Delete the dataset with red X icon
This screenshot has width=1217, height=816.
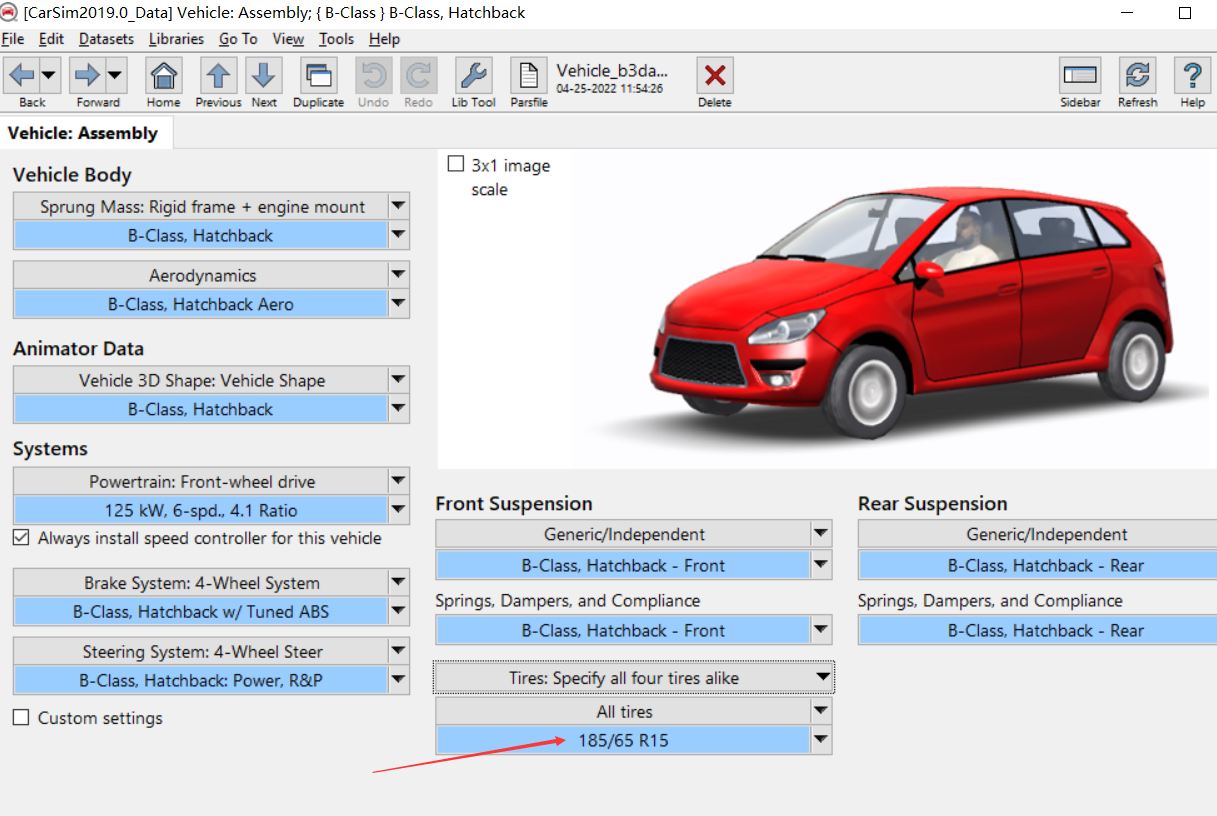point(714,75)
